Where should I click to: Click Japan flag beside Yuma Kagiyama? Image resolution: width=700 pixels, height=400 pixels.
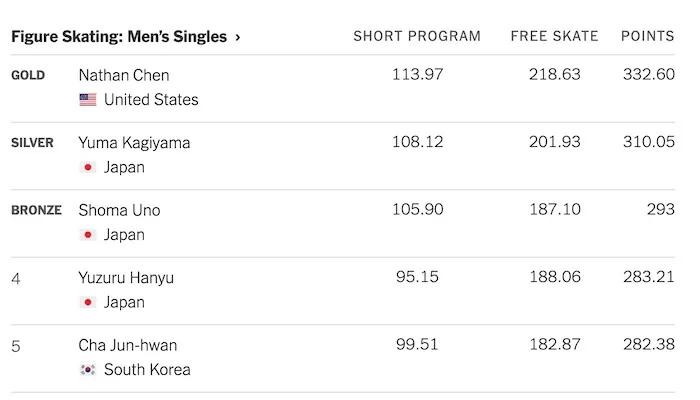pyautogui.click(x=88, y=168)
